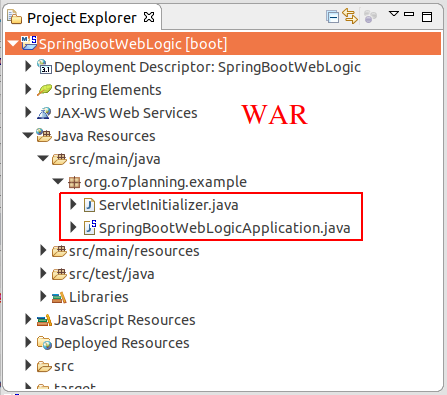Click the SpringBootWebLogic project icon
The image size is (447, 395).
[29, 43]
